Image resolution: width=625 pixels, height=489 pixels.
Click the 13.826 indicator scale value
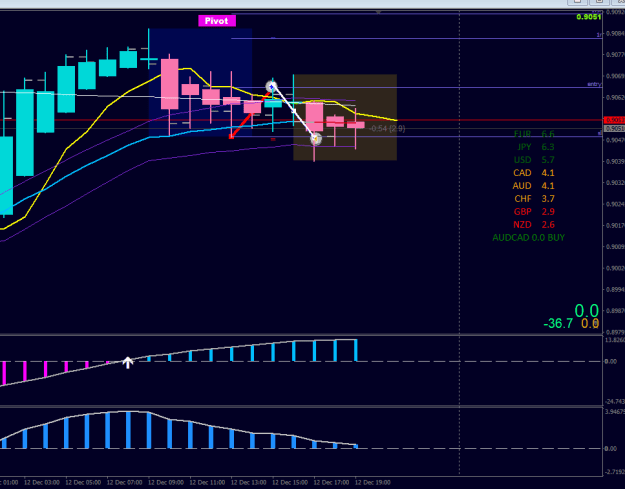point(615,340)
